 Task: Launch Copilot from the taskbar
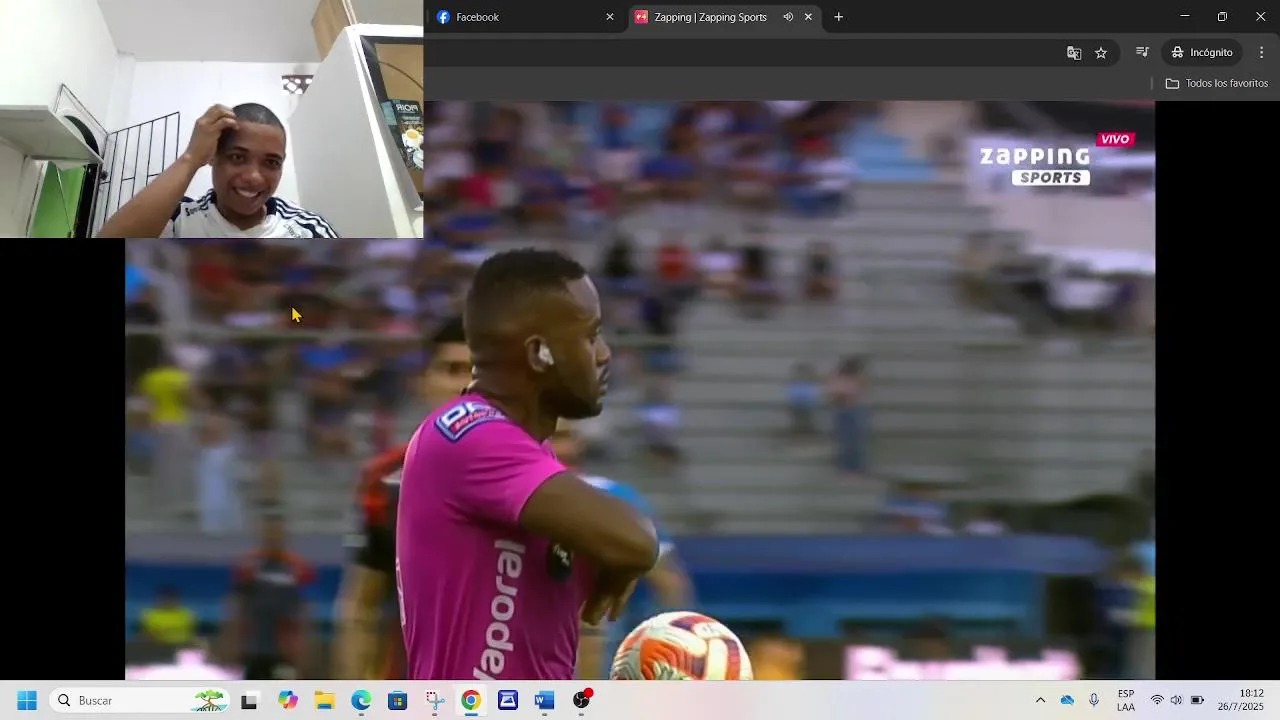(288, 701)
